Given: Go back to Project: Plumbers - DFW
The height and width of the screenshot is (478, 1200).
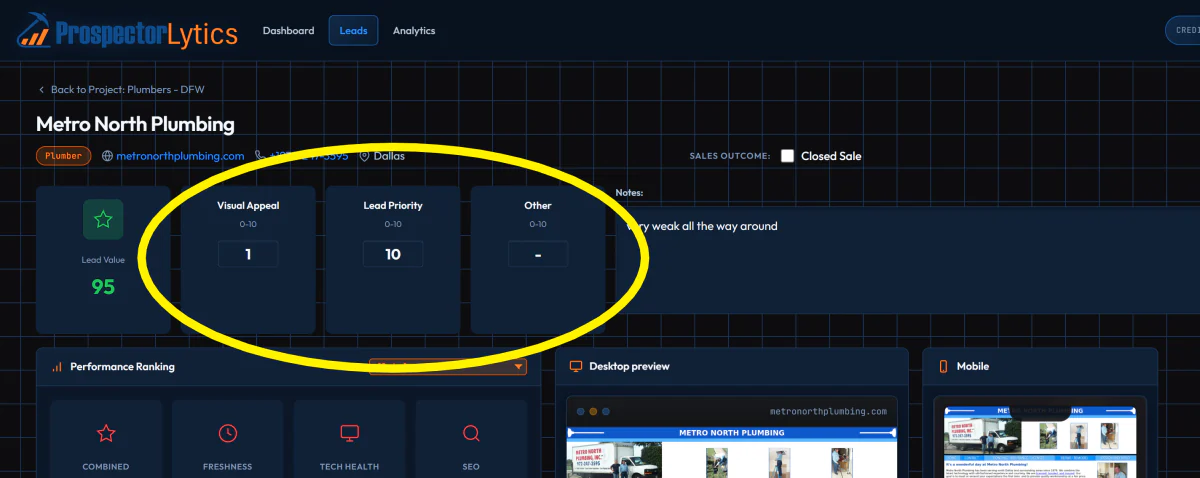Looking at the screenshot, I should click(x=128, y=90).
